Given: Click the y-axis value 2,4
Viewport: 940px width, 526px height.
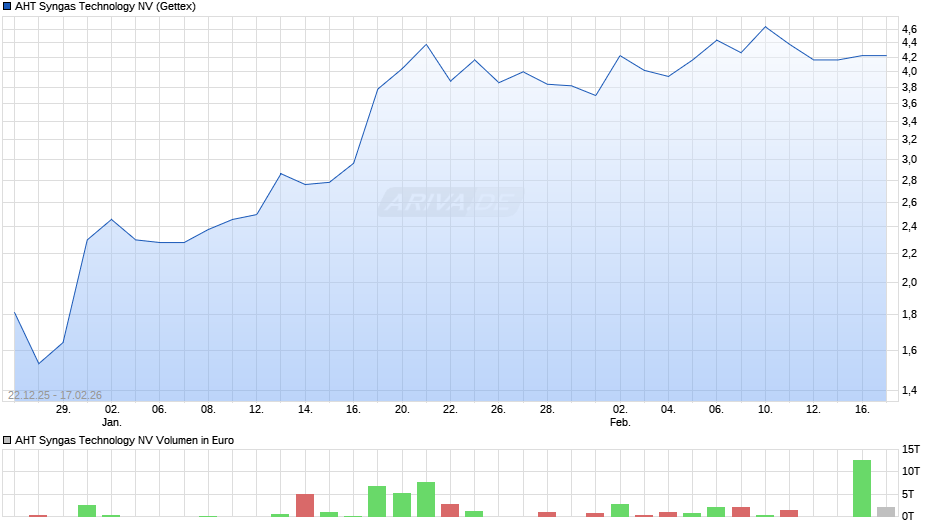Looking at the screenshot, I should coord(909,227).
